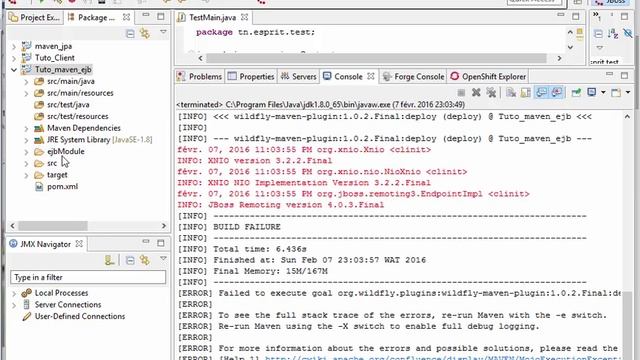Toggle Scroll Lock in console toolbar
Image resolution: width=640 pixels, height=360 pixels.
(x=526, y=93)
